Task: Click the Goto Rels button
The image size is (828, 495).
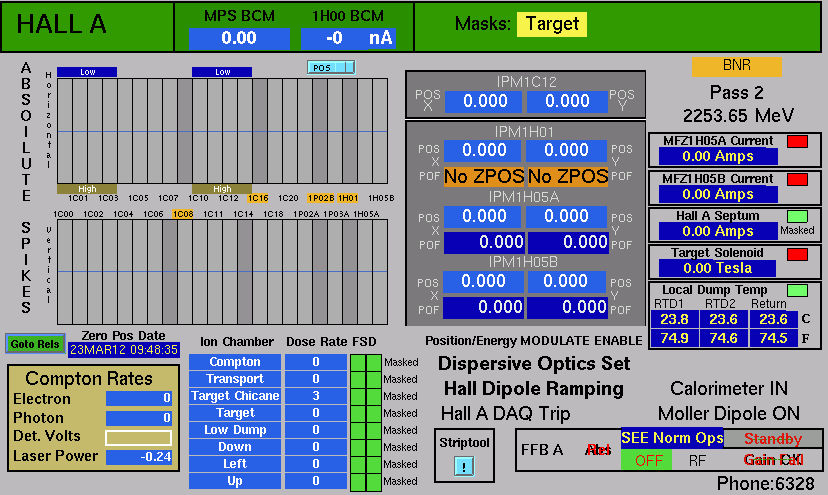Action: click(35, 344)
